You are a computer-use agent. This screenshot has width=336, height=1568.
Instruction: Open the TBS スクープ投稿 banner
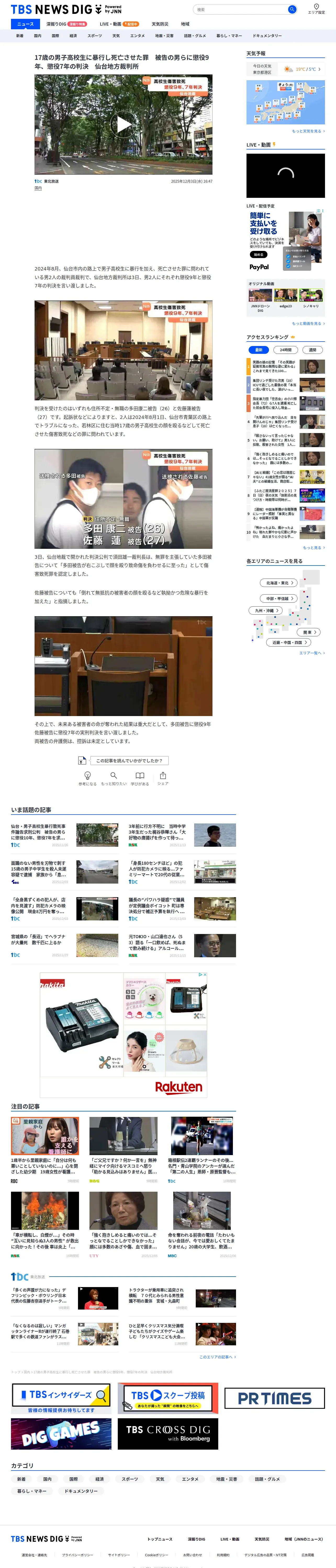(168, 1398)
